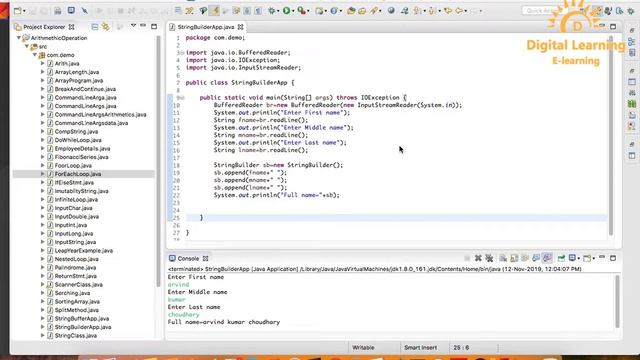Viewport: 640px width, 360px height.
Task: Click Collapse All in Project Explorer
Action: click(x=95, y=27)
